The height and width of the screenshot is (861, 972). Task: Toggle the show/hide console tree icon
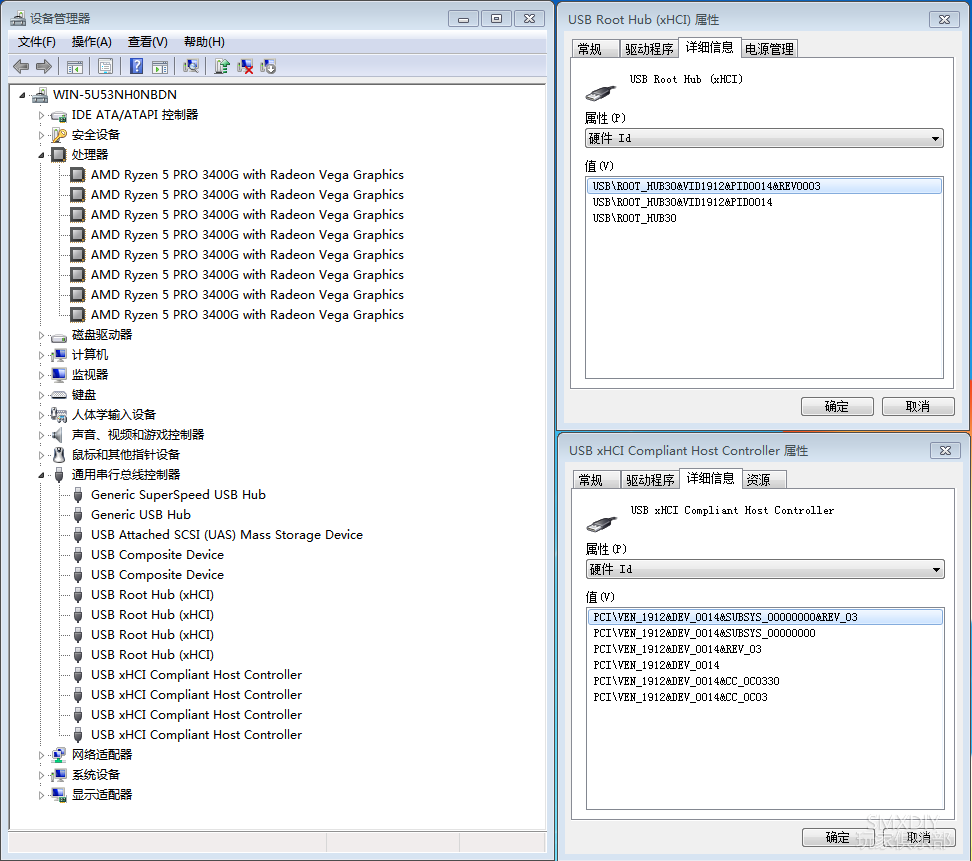(75, 66)
